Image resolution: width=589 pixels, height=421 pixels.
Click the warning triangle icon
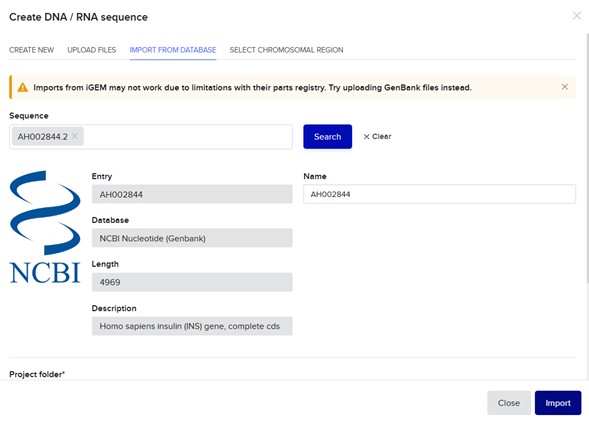(23, 88)
